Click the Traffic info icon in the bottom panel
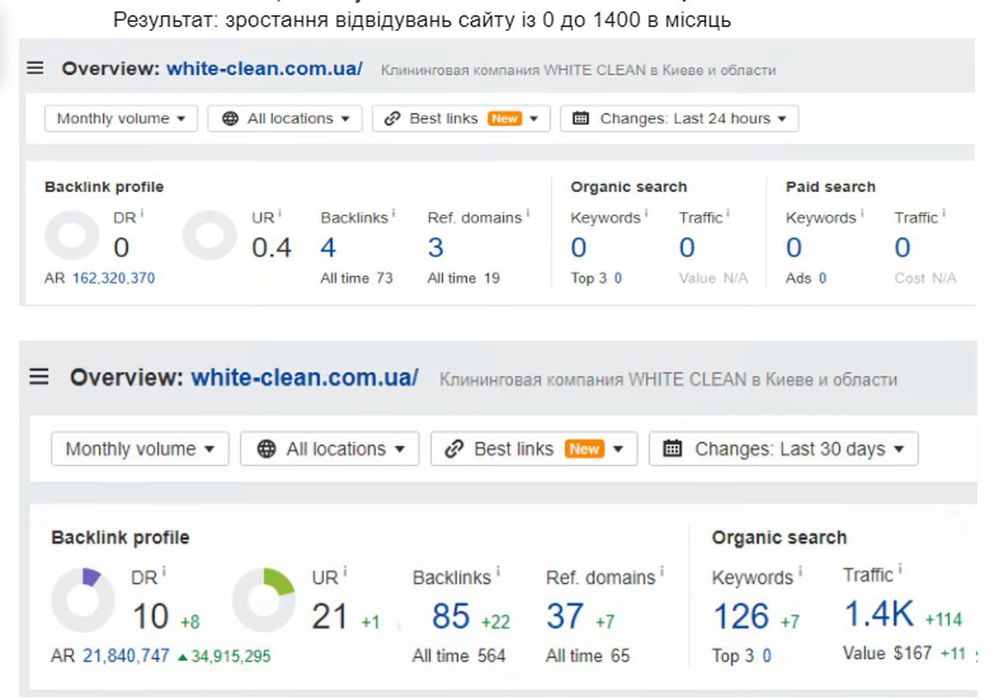 900,569
